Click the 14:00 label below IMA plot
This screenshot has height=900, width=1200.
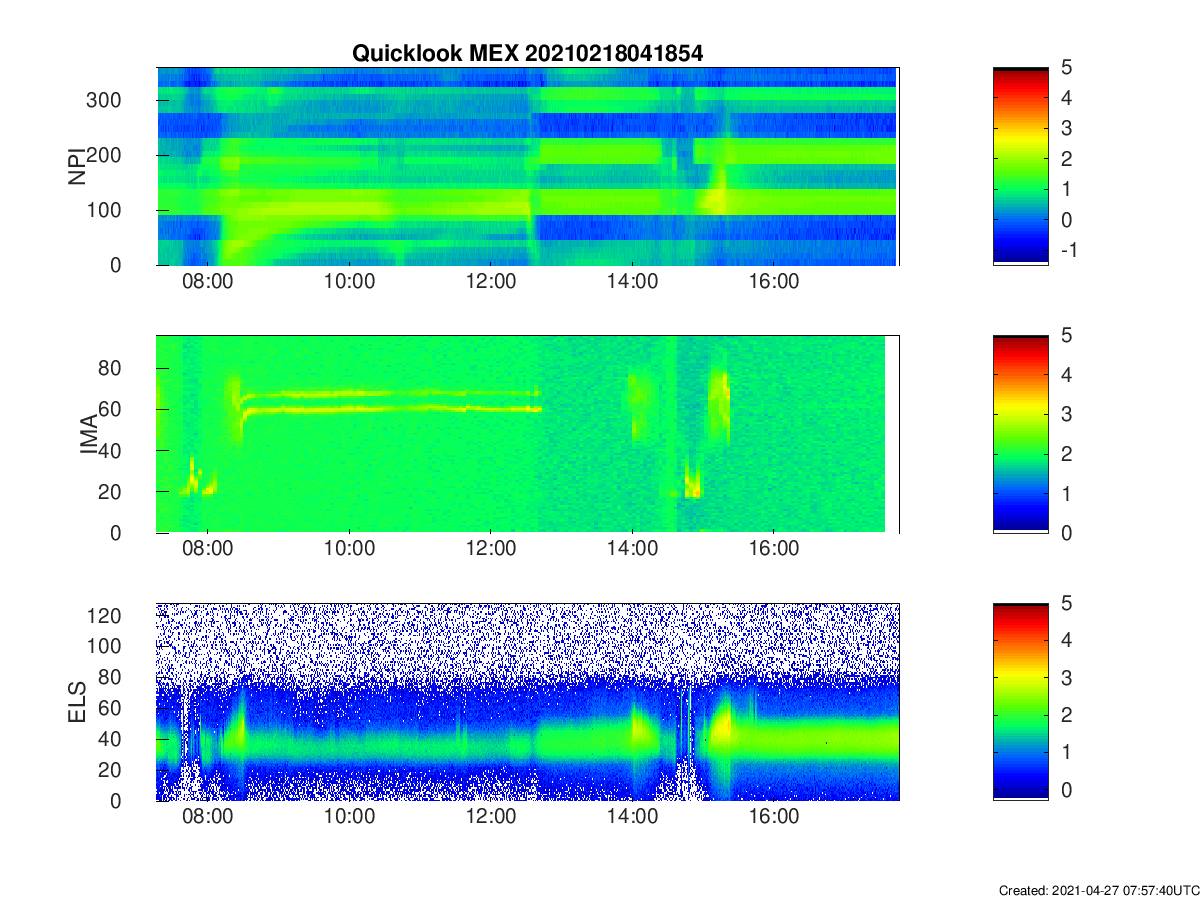tap(632, 549)
